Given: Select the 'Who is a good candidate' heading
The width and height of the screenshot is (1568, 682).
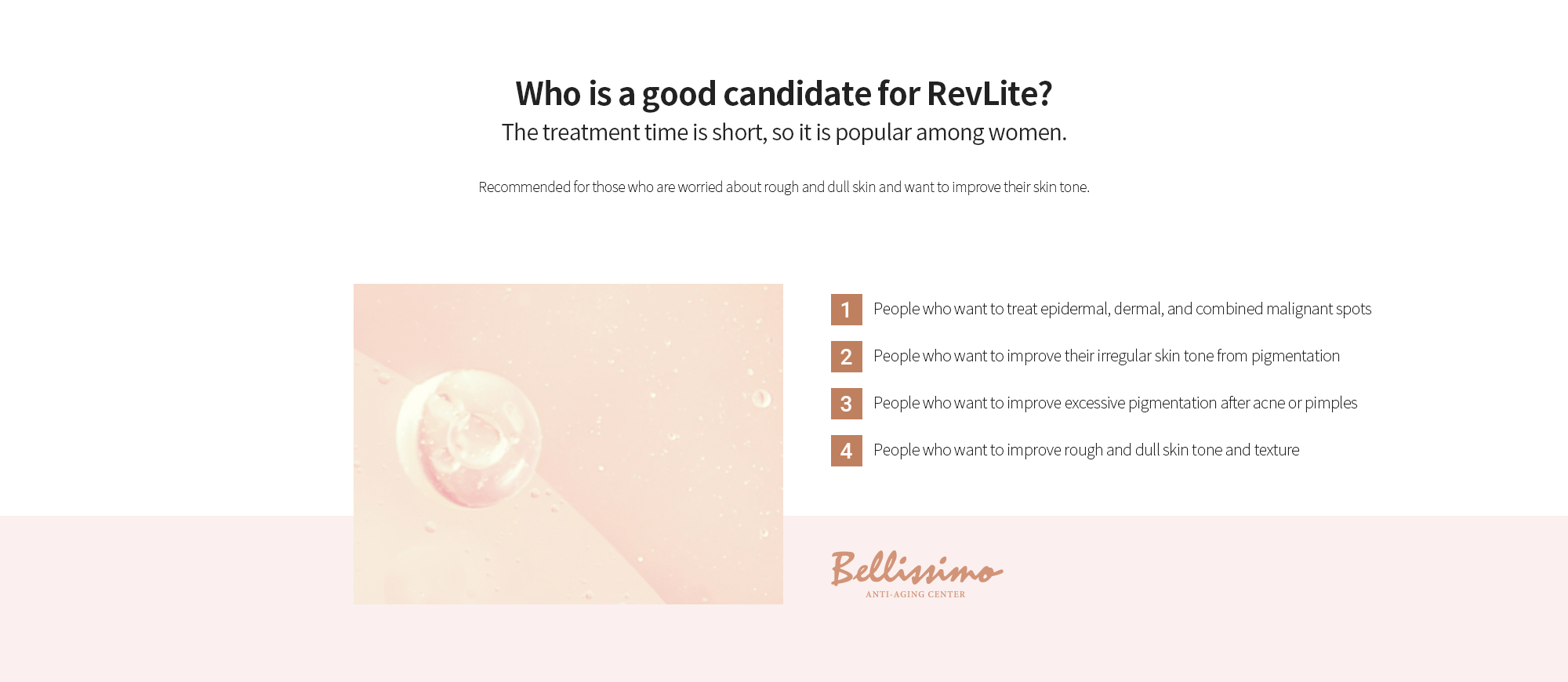Looking at the screenshot, I should (784, 94).
